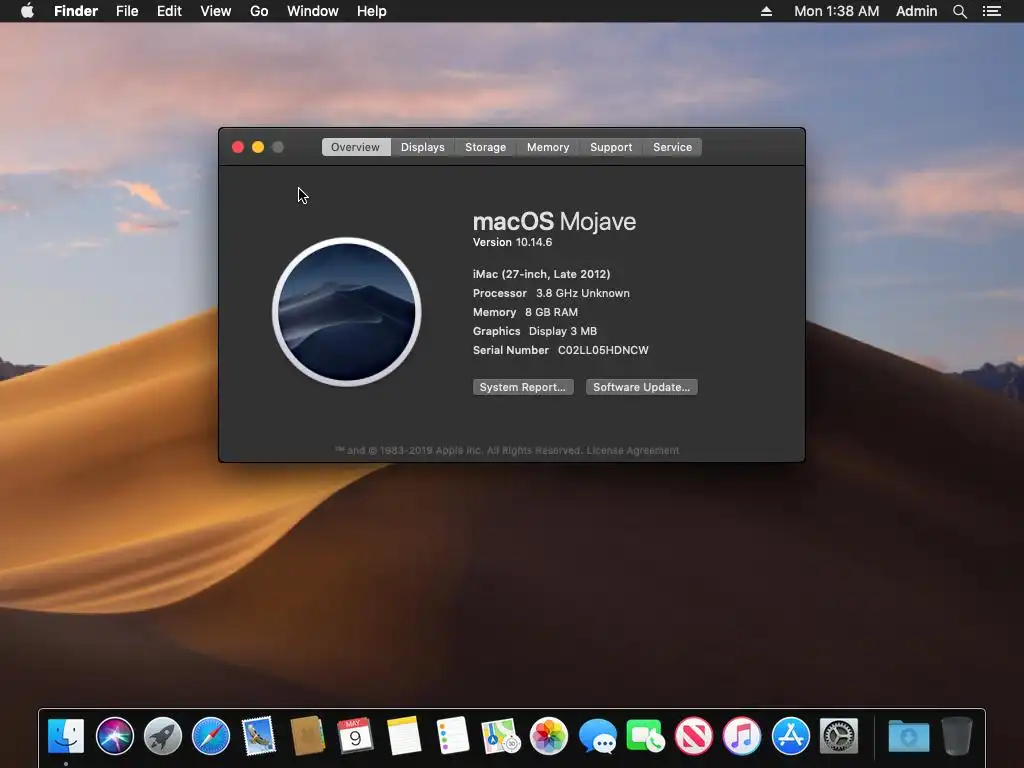Click the 3.8 GHz Unknown processor value

pyautogui.click(x=583, y=293)
